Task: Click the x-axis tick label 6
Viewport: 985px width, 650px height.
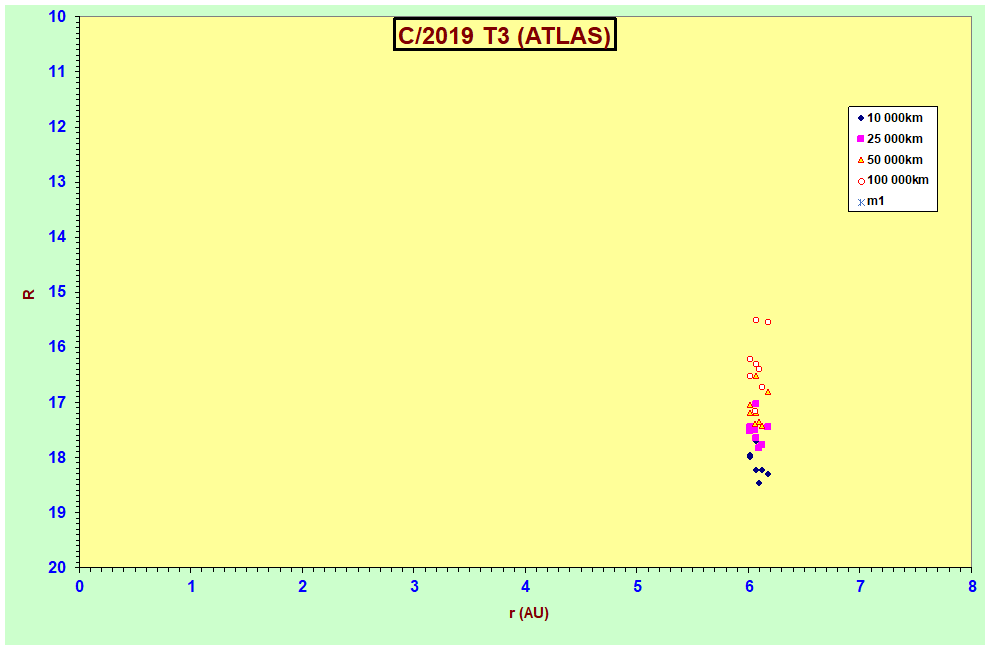Action: coord(749,587)
